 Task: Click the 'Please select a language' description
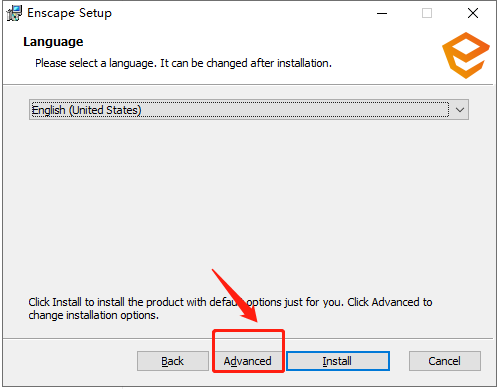coord(183,63)
